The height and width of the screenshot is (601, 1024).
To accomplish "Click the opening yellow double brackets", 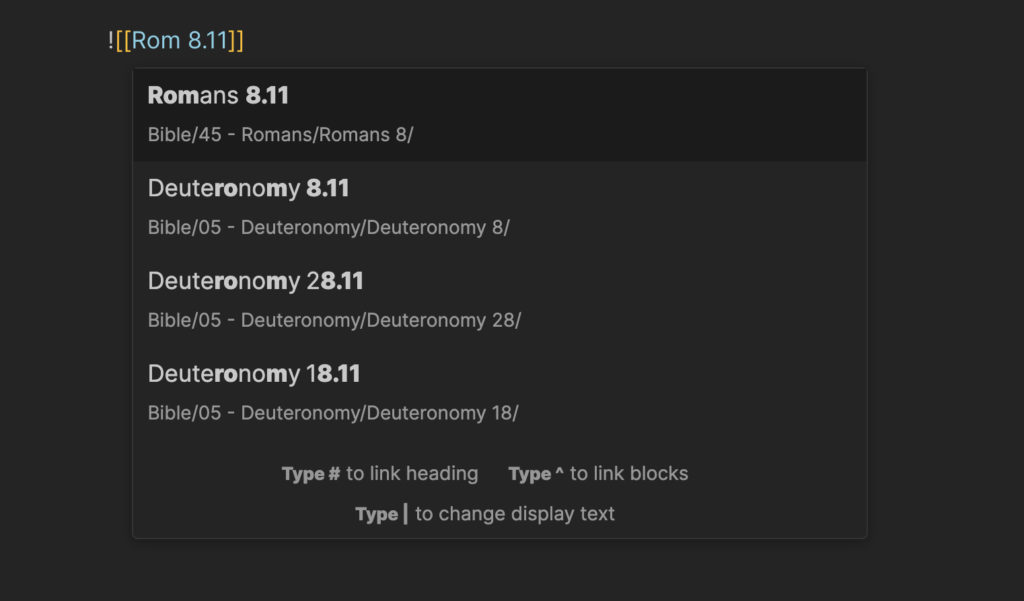I will (x=123, y=41).
